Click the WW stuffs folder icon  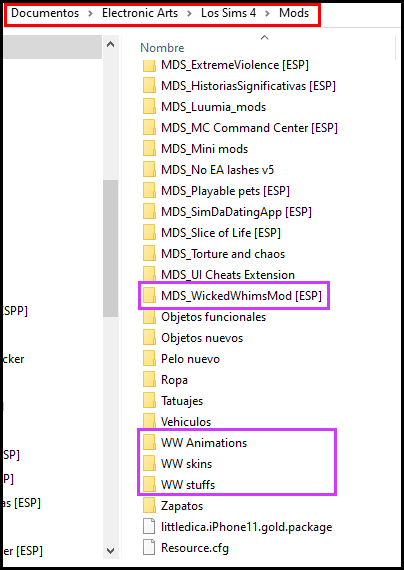click(149, 485)
